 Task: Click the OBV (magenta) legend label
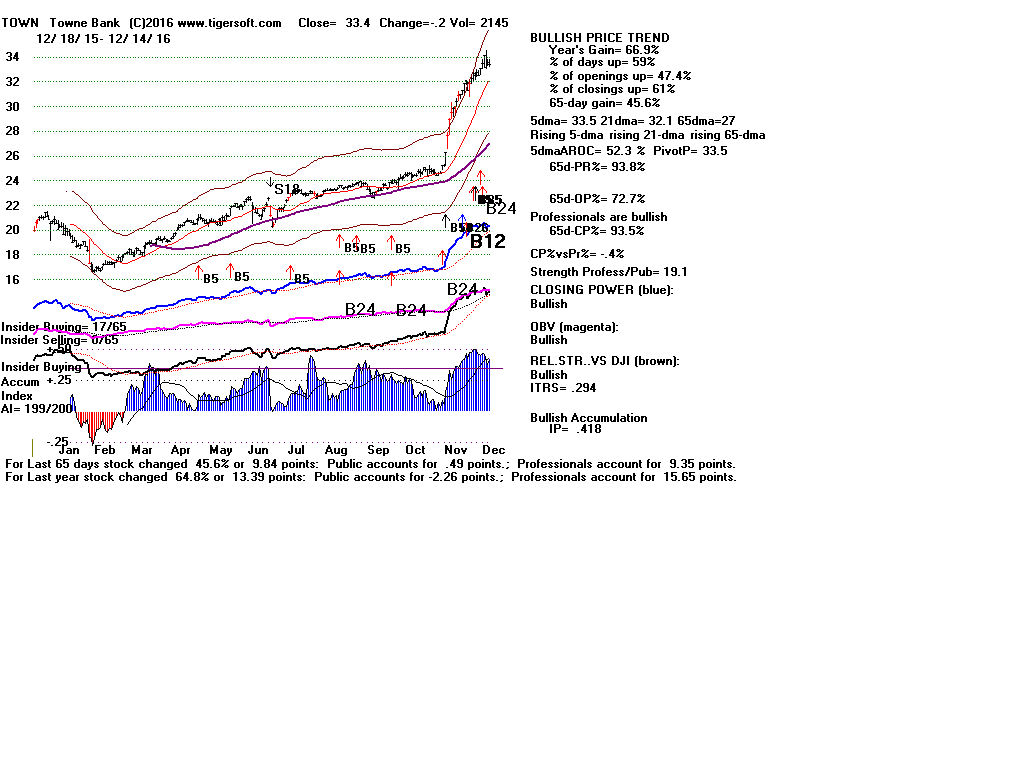point(575,327)
